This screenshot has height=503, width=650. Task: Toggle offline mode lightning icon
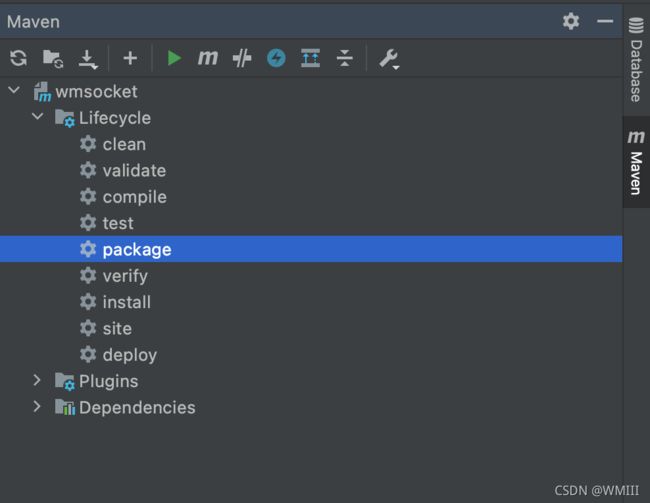(276, 58)
